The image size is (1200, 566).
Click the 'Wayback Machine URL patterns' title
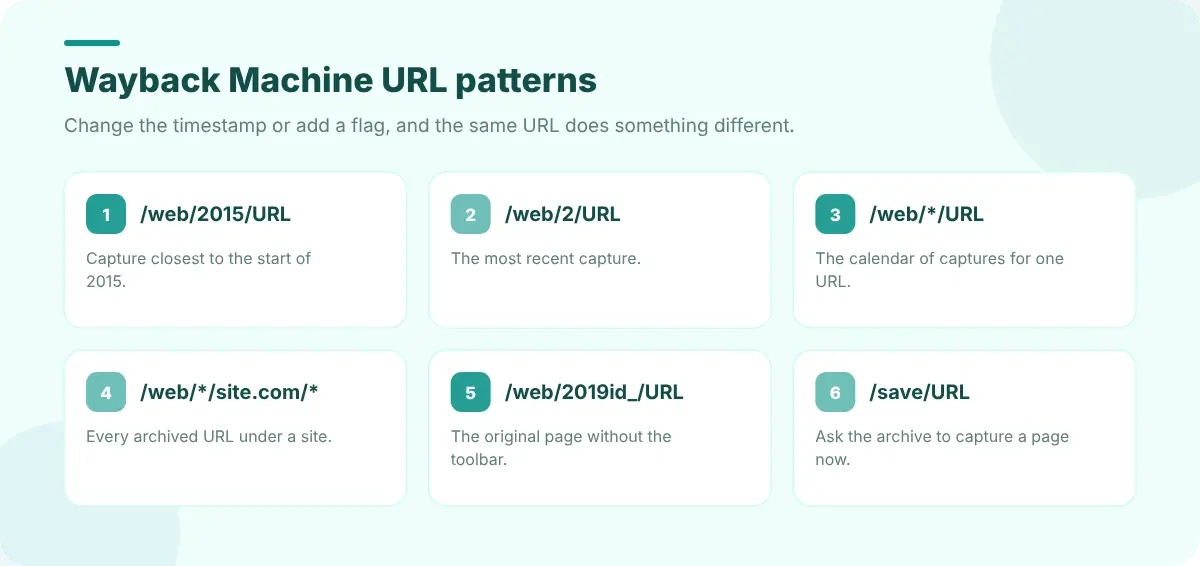coord(331,80)
